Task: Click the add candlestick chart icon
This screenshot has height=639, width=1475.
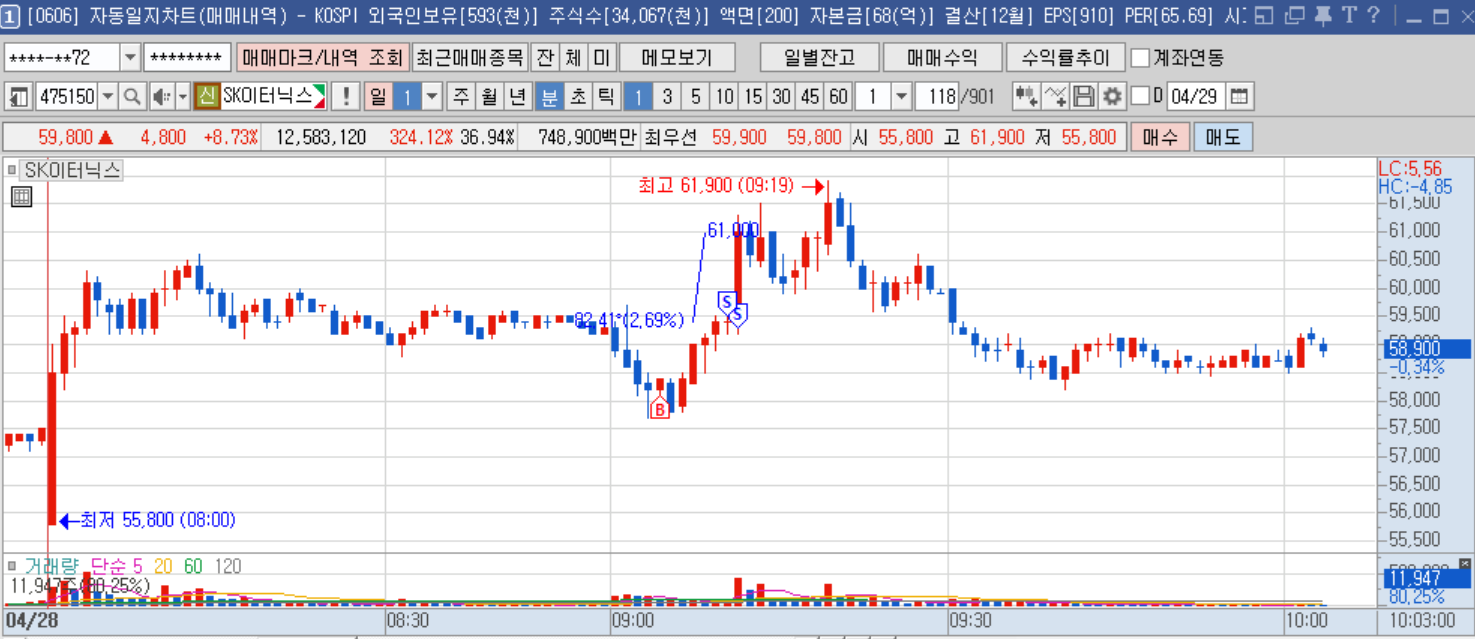Action: pyautogui.click(x=1026, y=97)
